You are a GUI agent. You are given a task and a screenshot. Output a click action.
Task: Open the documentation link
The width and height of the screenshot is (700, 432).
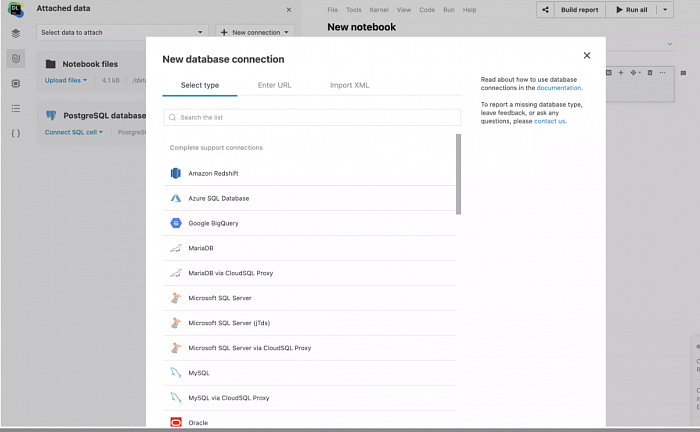point(559,88)
